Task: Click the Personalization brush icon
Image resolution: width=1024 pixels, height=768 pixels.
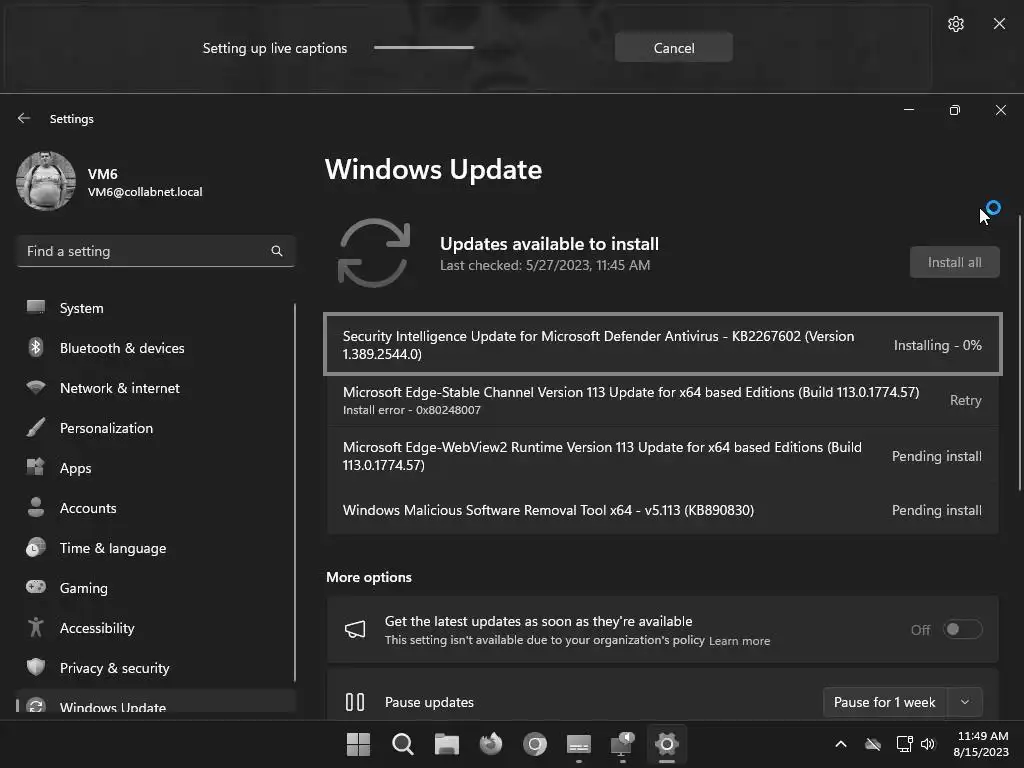Action: (x=36, y=427)
